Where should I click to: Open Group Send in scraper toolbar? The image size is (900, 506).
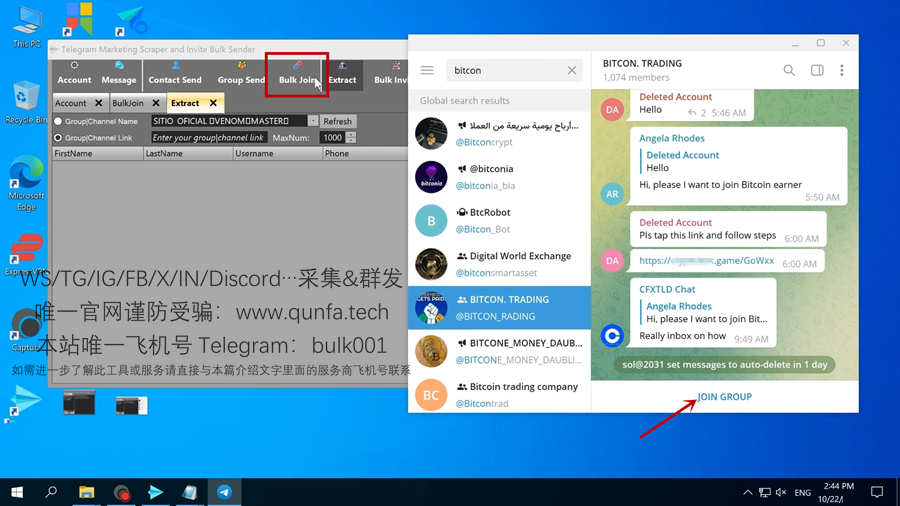(241, 73)
